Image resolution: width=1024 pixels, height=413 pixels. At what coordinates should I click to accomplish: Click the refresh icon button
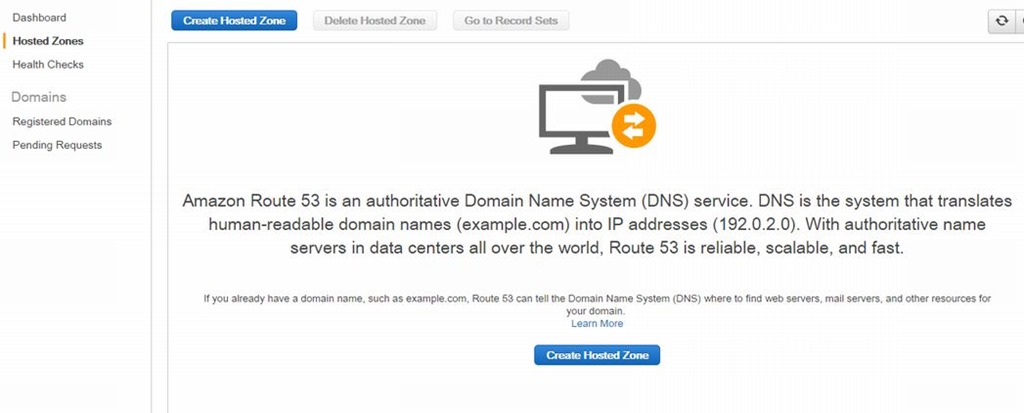(1001, 21)
